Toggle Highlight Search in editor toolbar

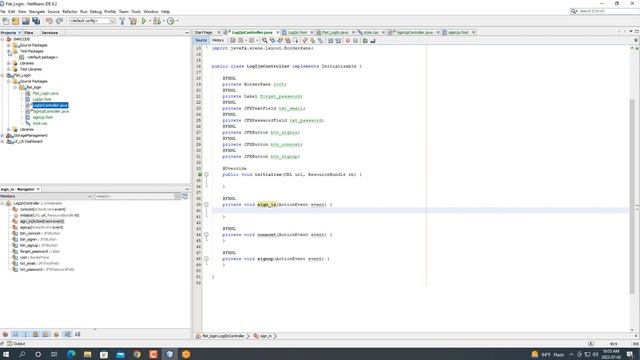click(288, 40)
